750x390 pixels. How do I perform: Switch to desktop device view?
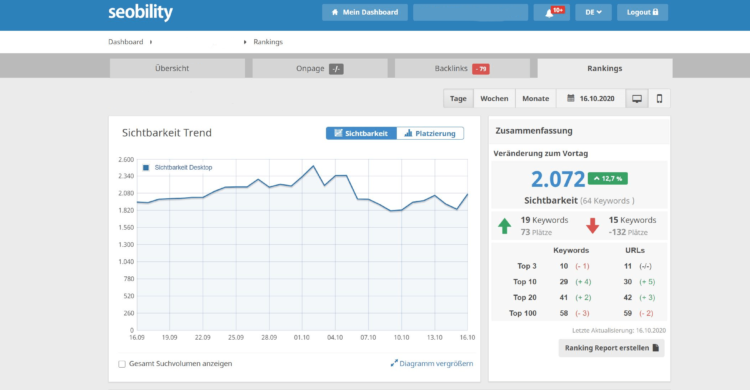tap(637, 99)
